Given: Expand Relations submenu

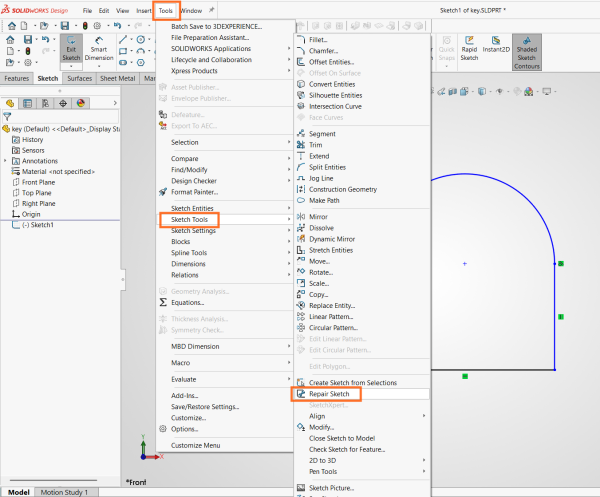Looking at the screenshot, I should tap(225, 275).
